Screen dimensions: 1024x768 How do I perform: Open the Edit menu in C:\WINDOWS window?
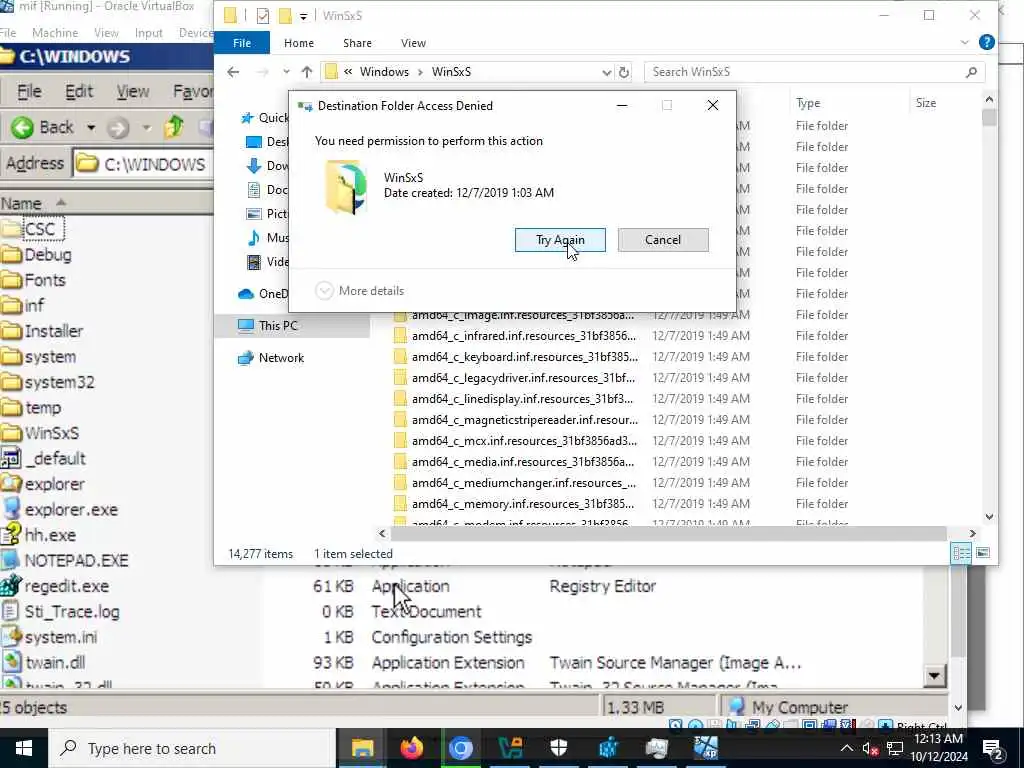(79, 91)
